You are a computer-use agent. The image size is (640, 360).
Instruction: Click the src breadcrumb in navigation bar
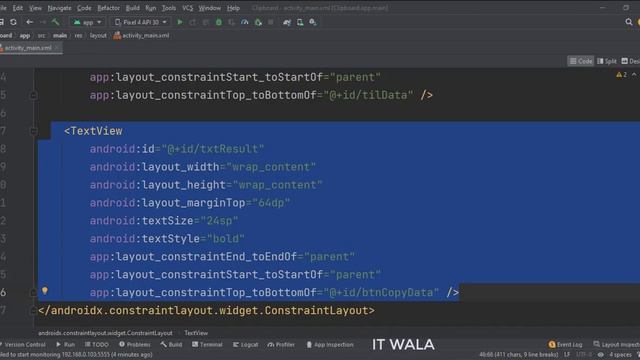41,36
